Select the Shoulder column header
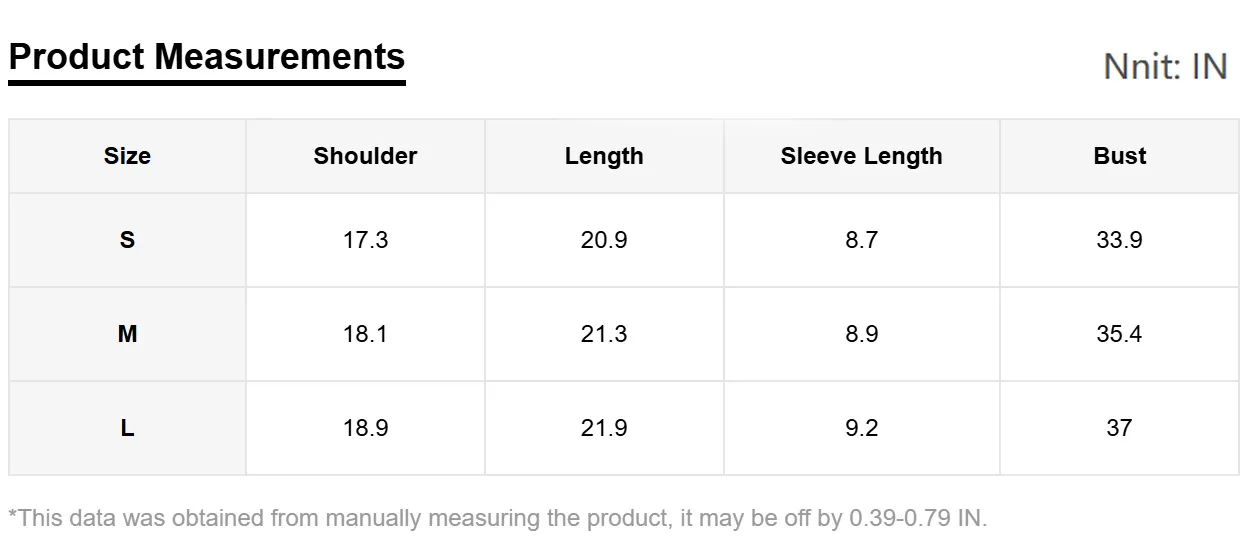Screen dimensions: 1250x550 tap(365, 156)
